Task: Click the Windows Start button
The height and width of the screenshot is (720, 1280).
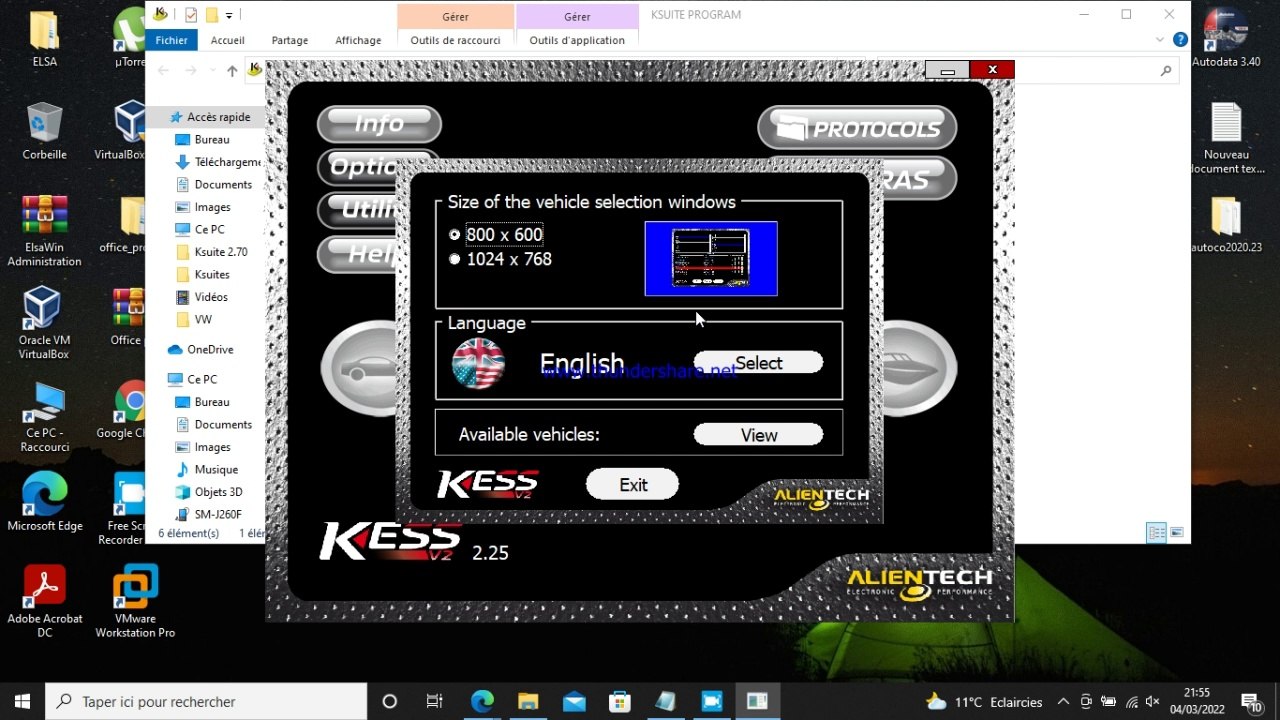Action: (x=22, y=701)
